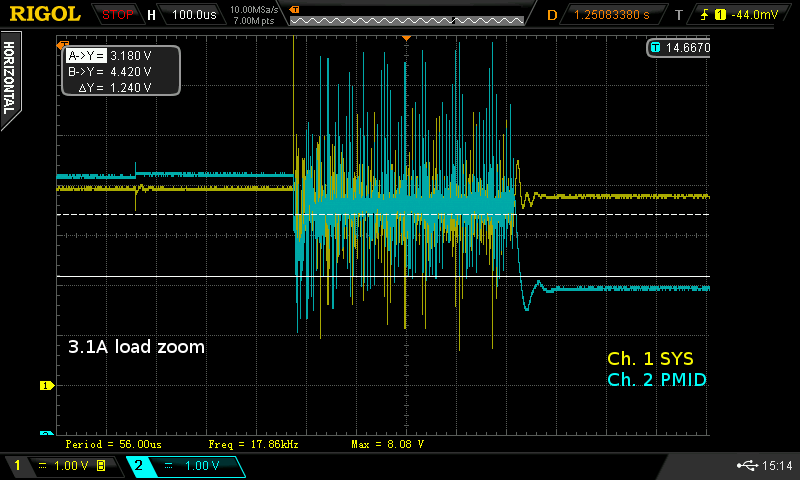
Task: Click the dashed cursor A line
Action: tap(383, 215)
